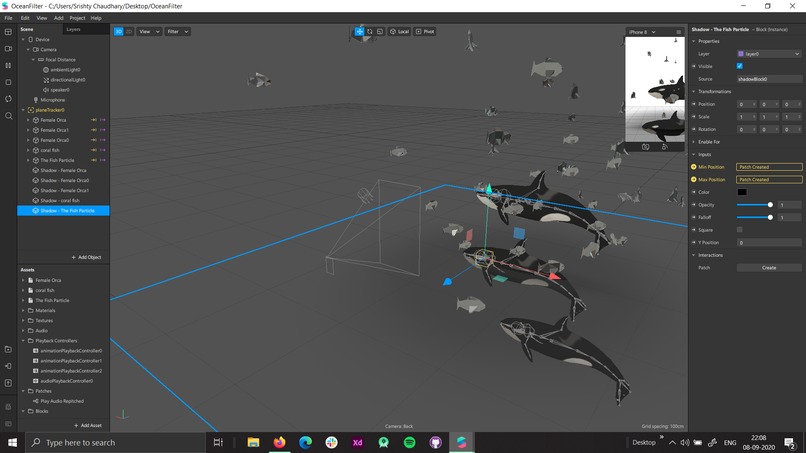Expand The Fish Particle scene object
The height and width of the screenshot is (453, 806).
(28, 160)
